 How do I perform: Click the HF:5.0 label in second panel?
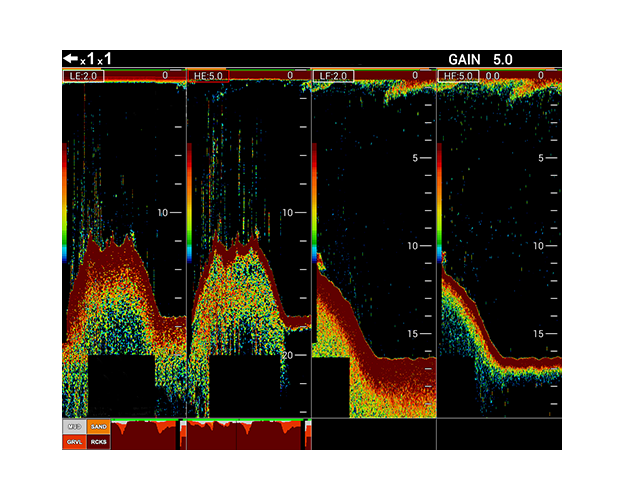coord(209,75)
